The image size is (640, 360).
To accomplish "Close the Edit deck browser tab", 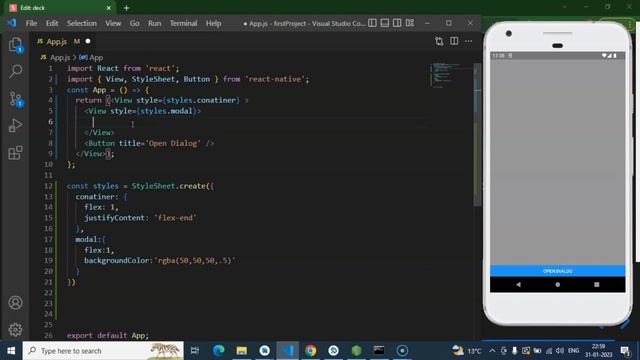I will [109, 8].
